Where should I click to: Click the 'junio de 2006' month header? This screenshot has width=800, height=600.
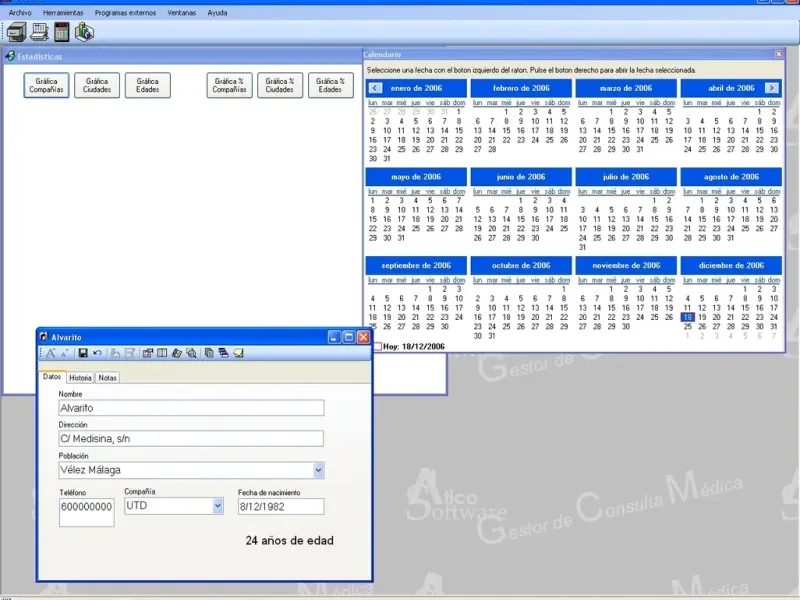click(x=521, y=177)
